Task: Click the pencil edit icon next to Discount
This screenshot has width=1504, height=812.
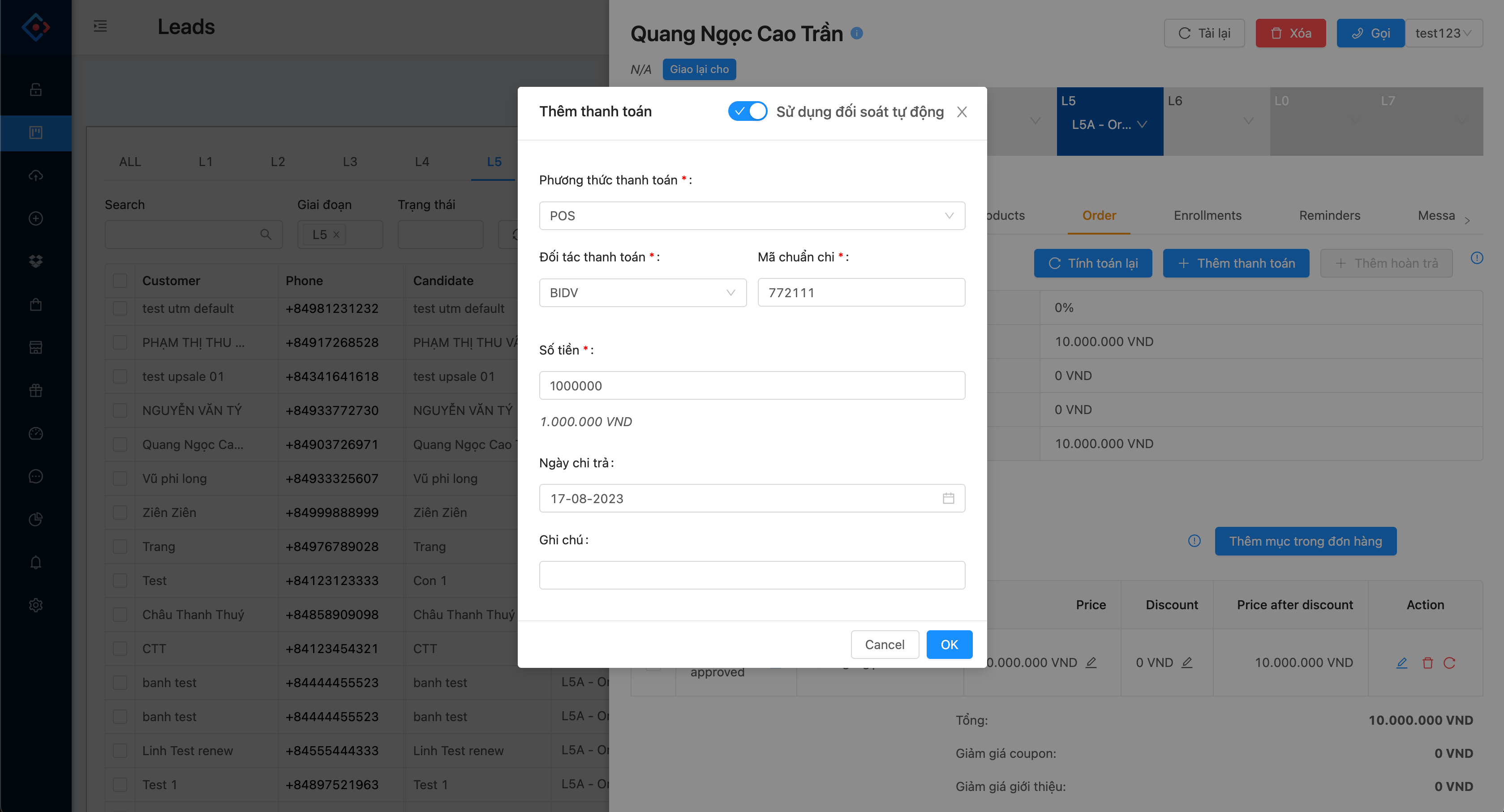Action: 1187,662
